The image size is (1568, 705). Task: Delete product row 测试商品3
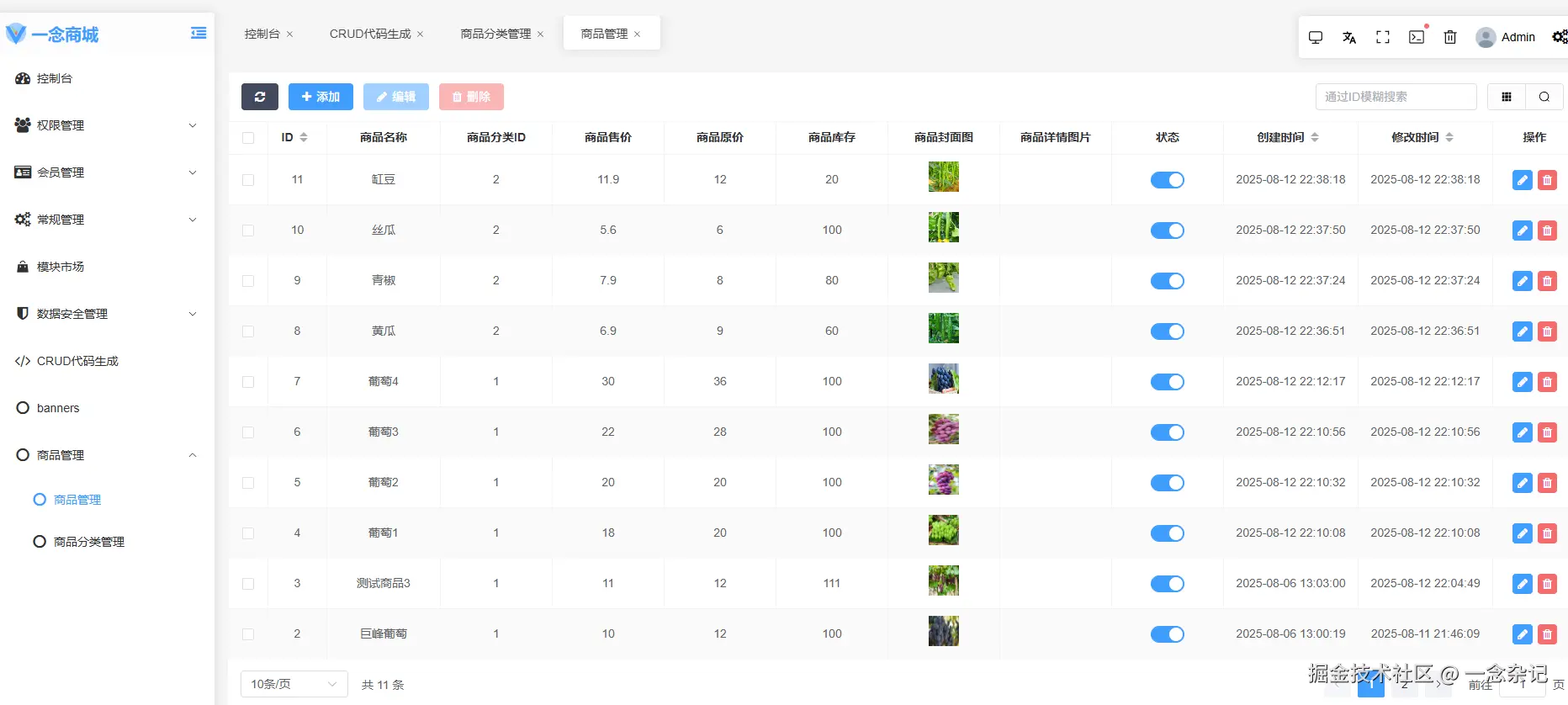[1547, 584]
